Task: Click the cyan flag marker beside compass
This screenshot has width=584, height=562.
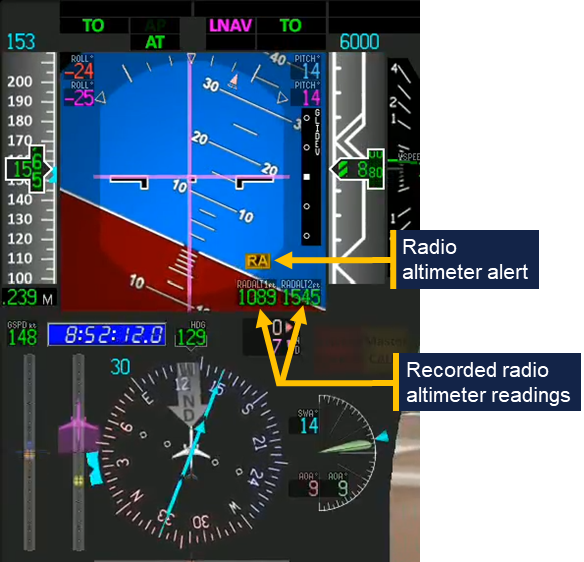Action: (95, 468)
